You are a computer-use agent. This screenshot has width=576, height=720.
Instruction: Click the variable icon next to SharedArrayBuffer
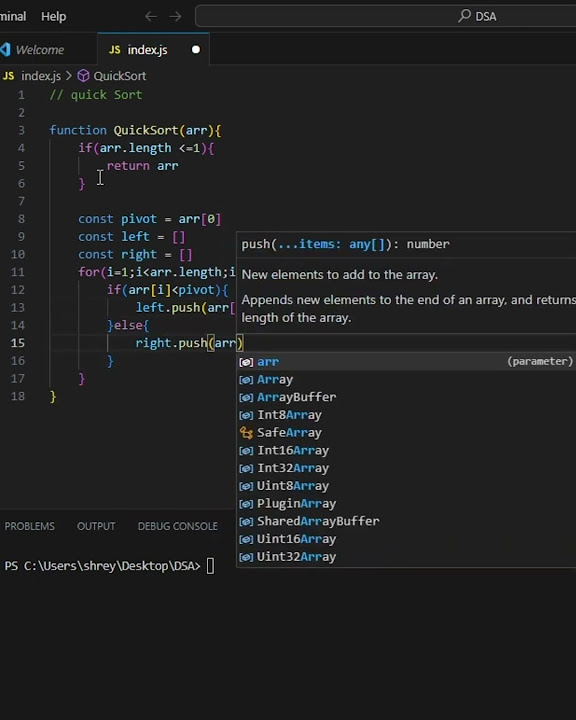point(246,522)
